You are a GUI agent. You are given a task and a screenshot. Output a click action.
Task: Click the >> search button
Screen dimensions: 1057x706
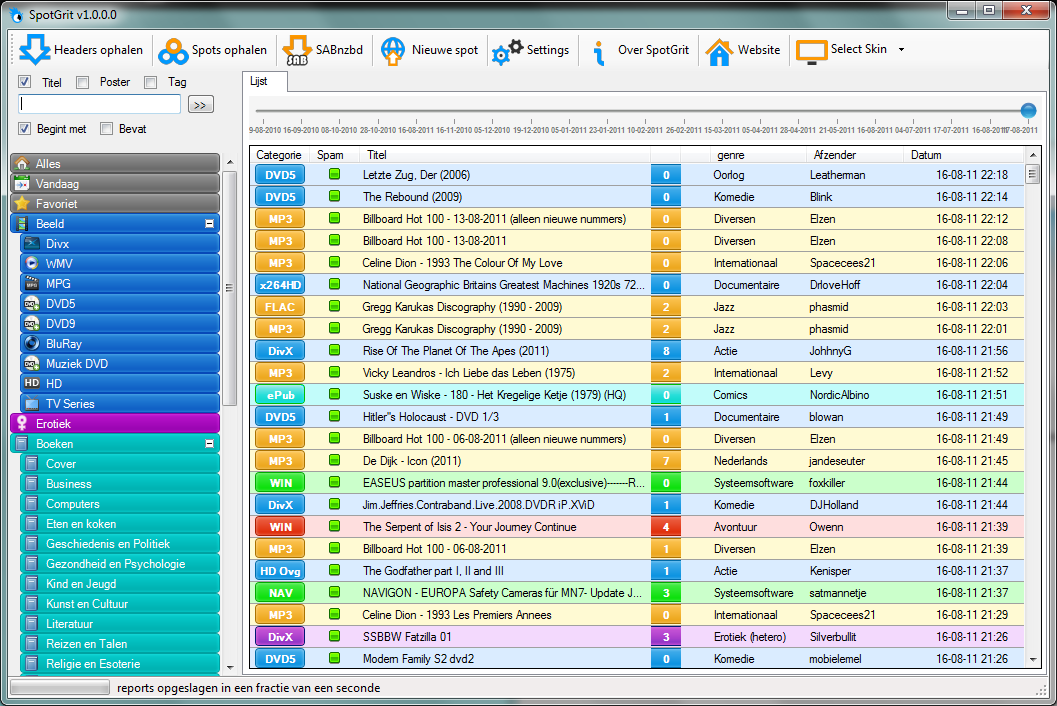[200, 105]
